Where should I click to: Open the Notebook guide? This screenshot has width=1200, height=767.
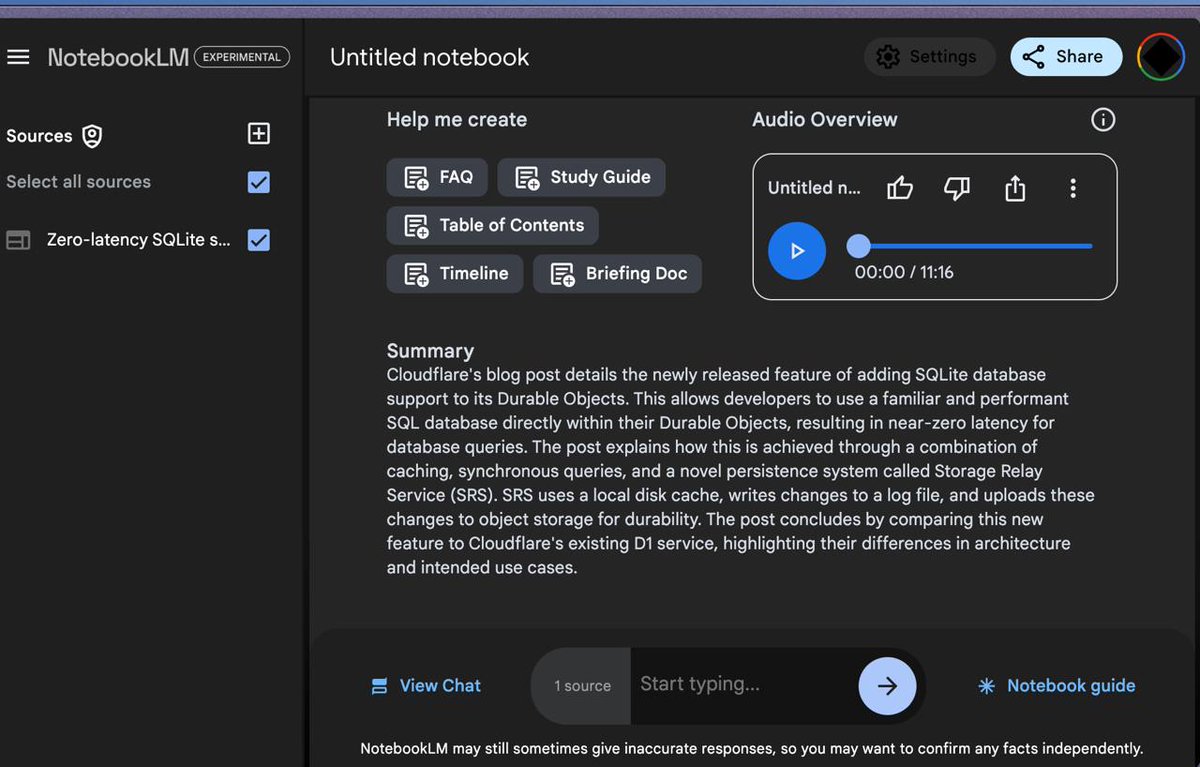pyautogui.click(x=1057, y=686)
